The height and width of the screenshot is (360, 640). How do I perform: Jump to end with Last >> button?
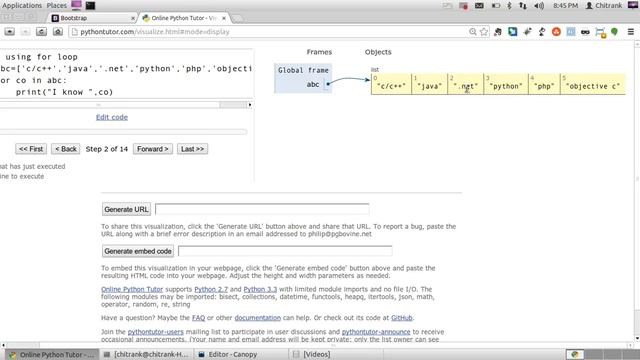pos(192,149)
